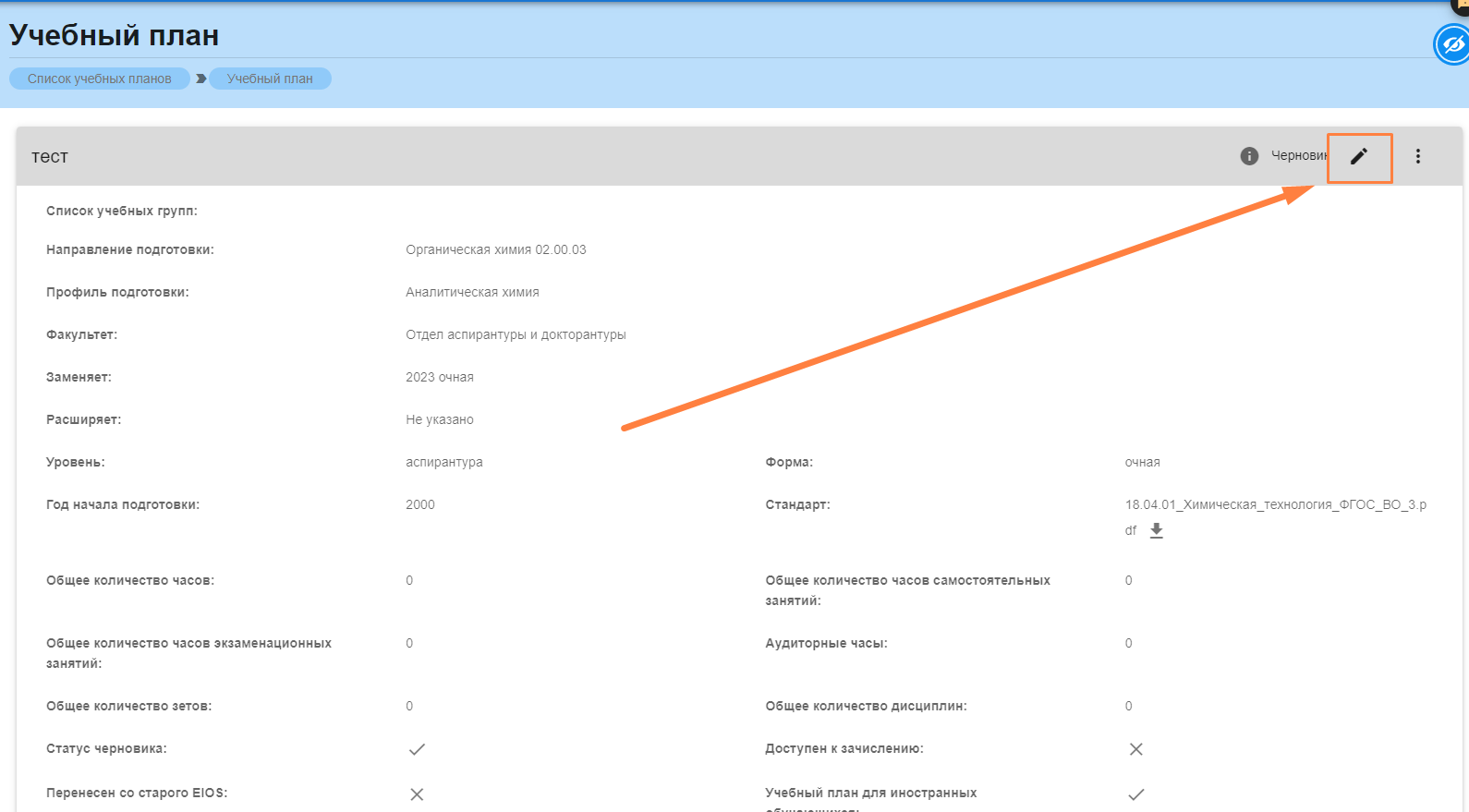Image resolution: width=1469 pixels, height=812 pixels.
Task: Click the Доступен к зачислению cross icon
Action: click(x=1135, y=749)
